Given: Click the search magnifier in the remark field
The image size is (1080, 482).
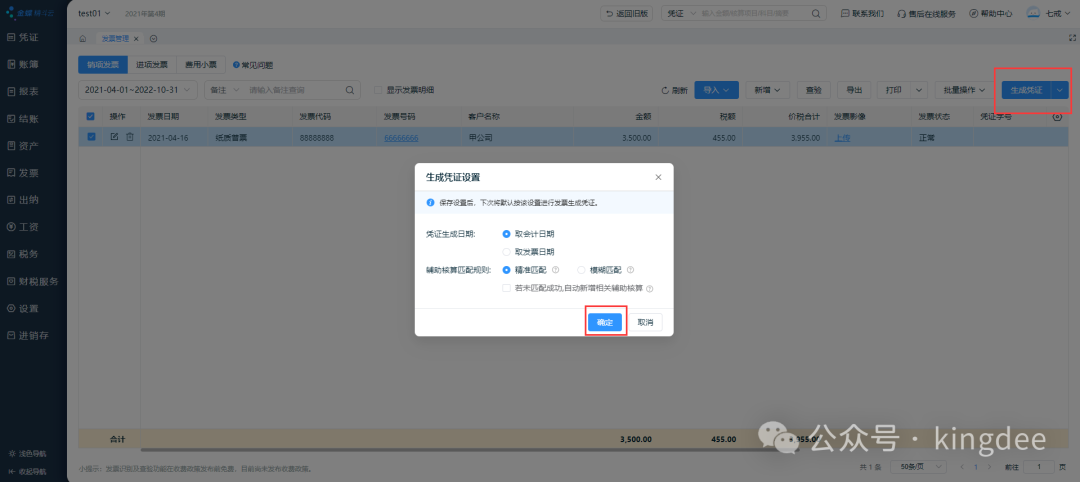Looking at the screenshot, I should click(x=349, y=90).
